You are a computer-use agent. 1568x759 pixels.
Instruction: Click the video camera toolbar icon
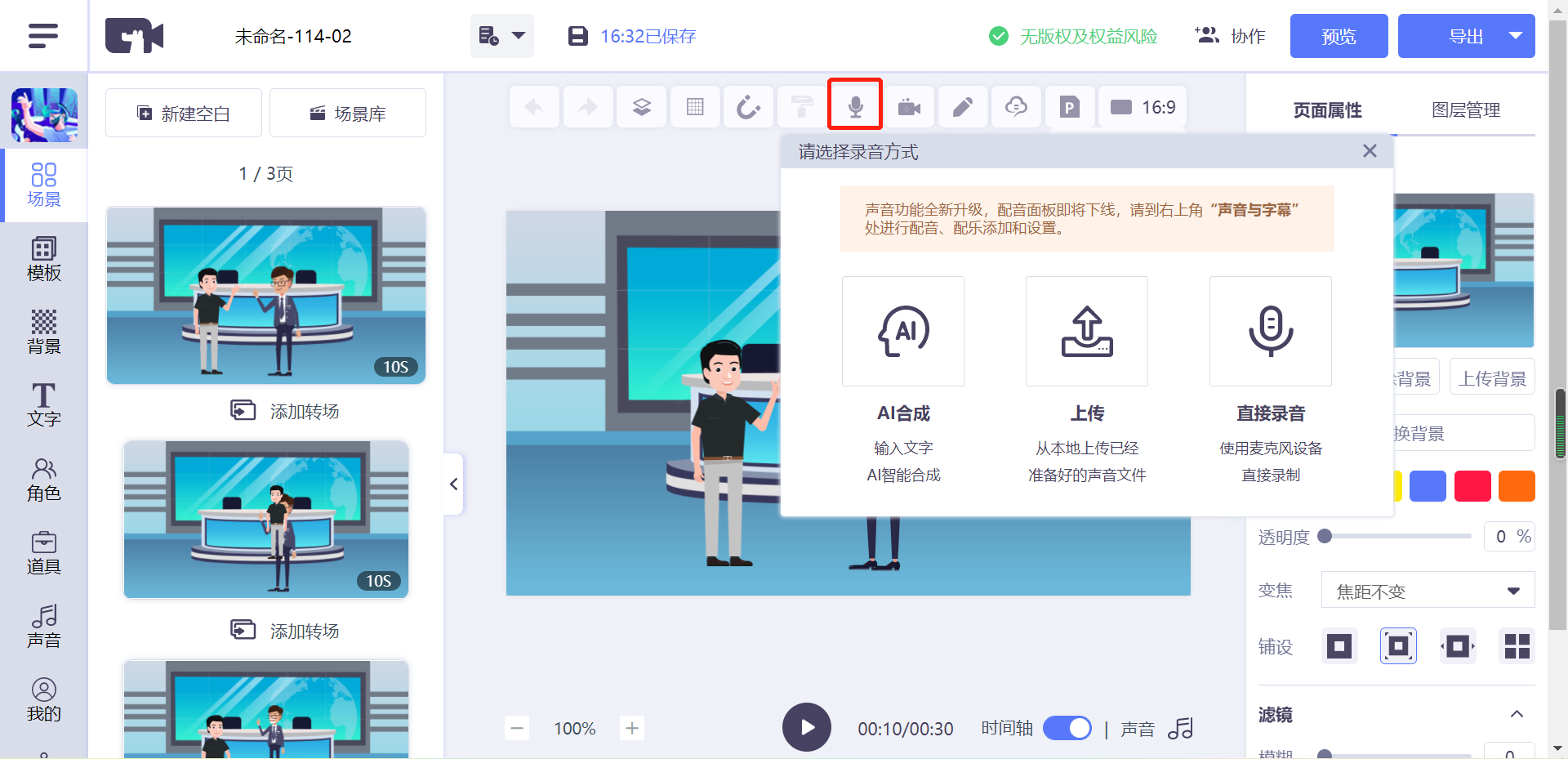[909, 107]
